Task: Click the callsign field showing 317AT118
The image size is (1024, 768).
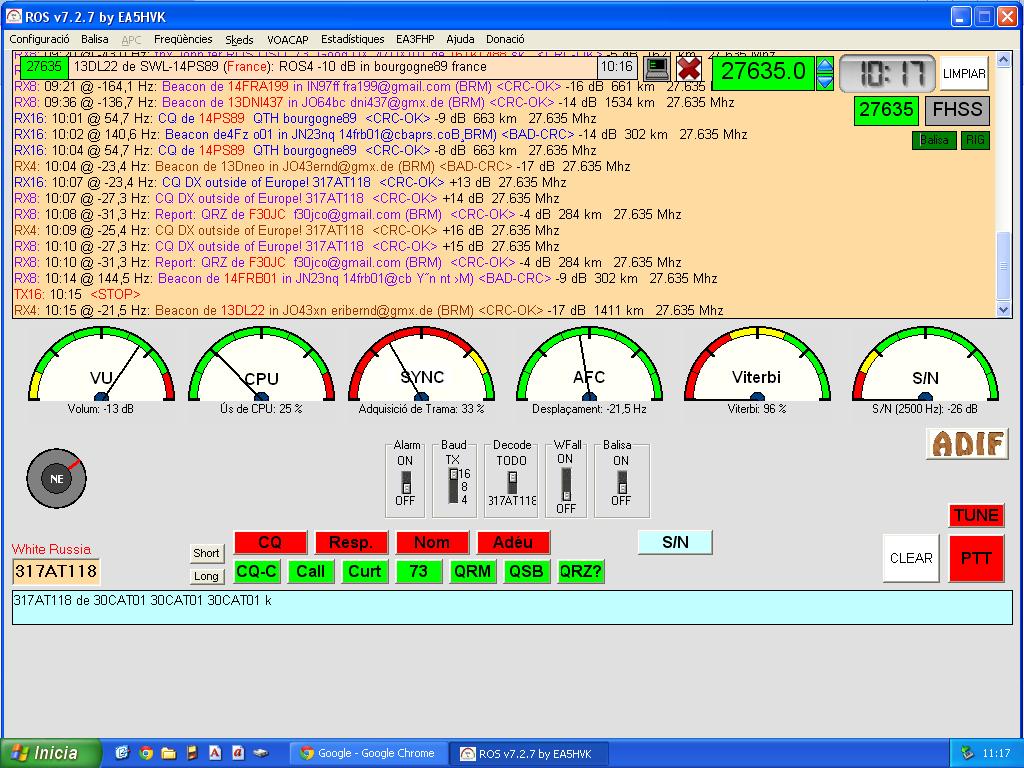Action: (56, 571)
